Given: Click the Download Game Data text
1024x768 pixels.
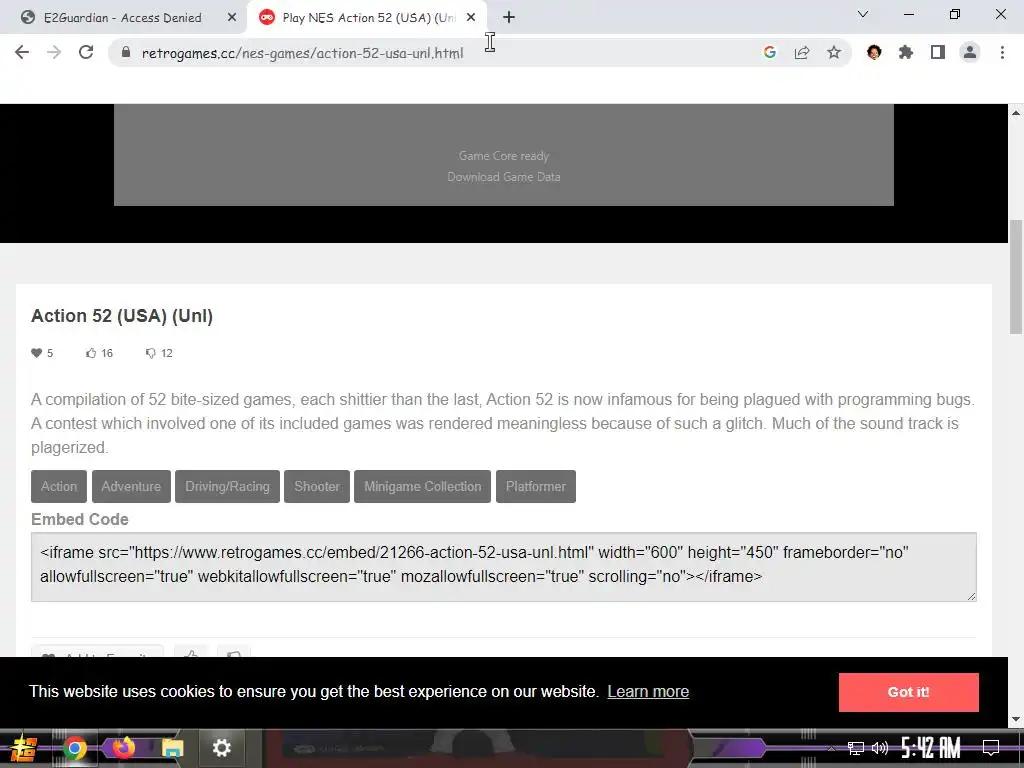Looking at the screenshot, I should [504, 177].
